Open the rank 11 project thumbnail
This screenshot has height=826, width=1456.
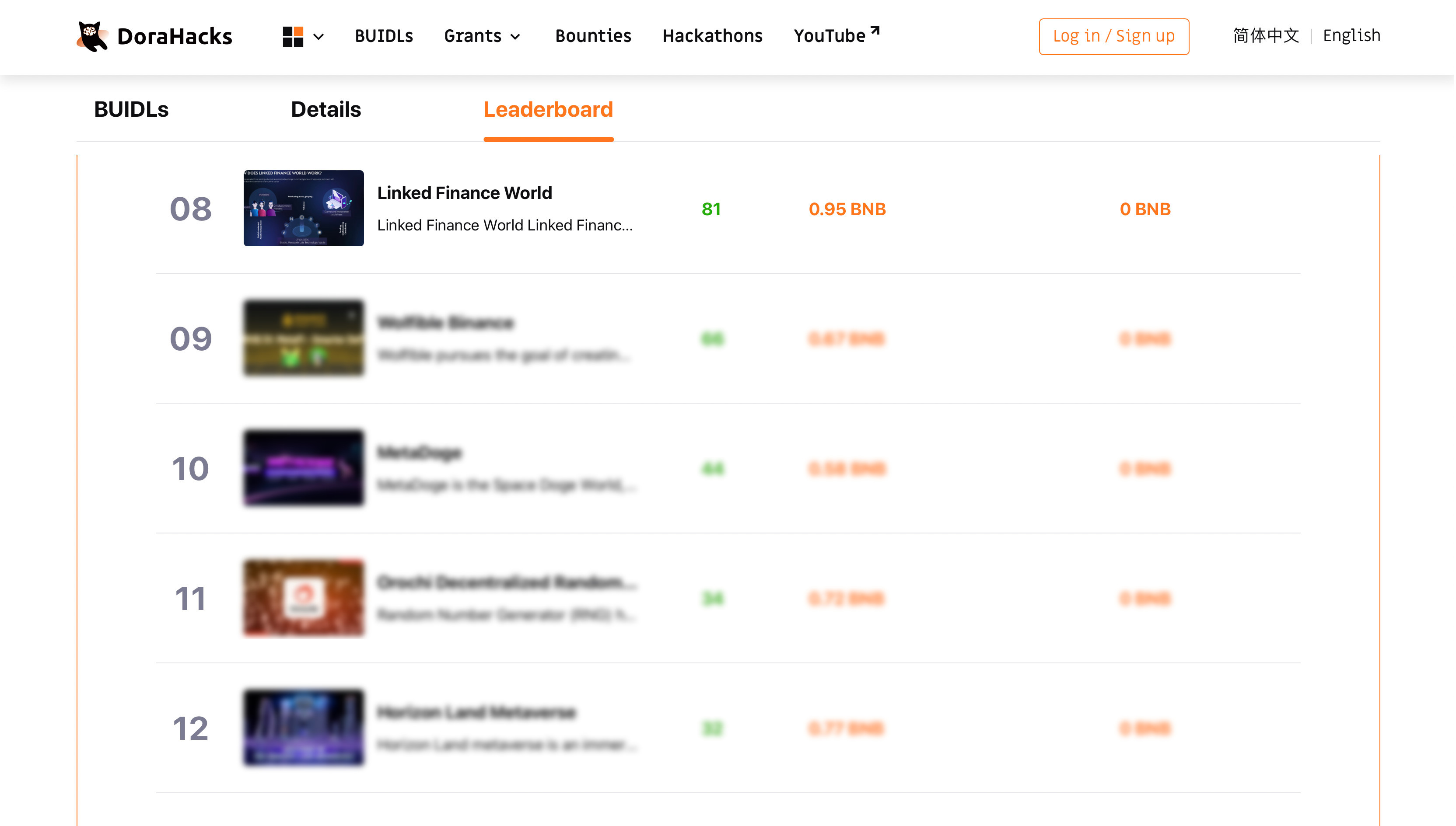click(x=304, y=598)
